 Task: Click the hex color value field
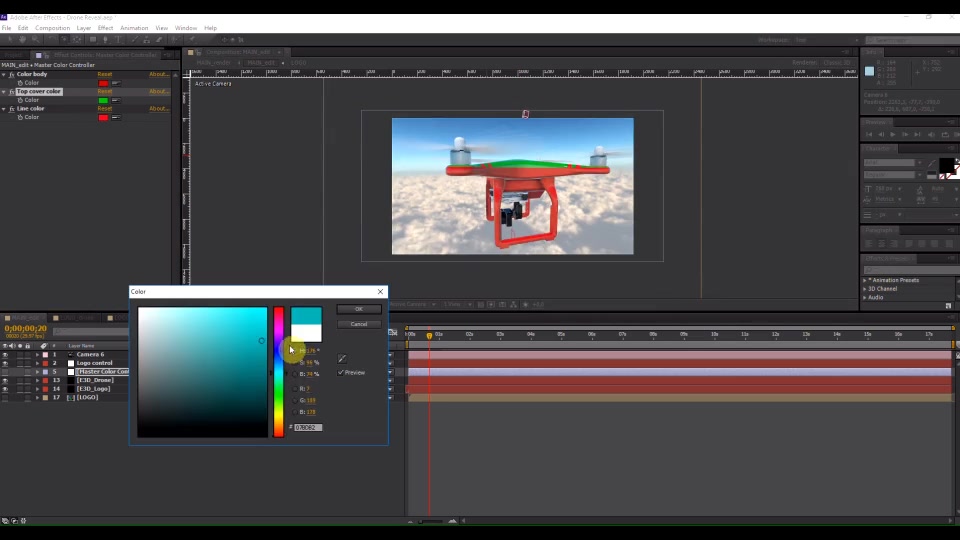pyautogui.click(x=308, y=427)
